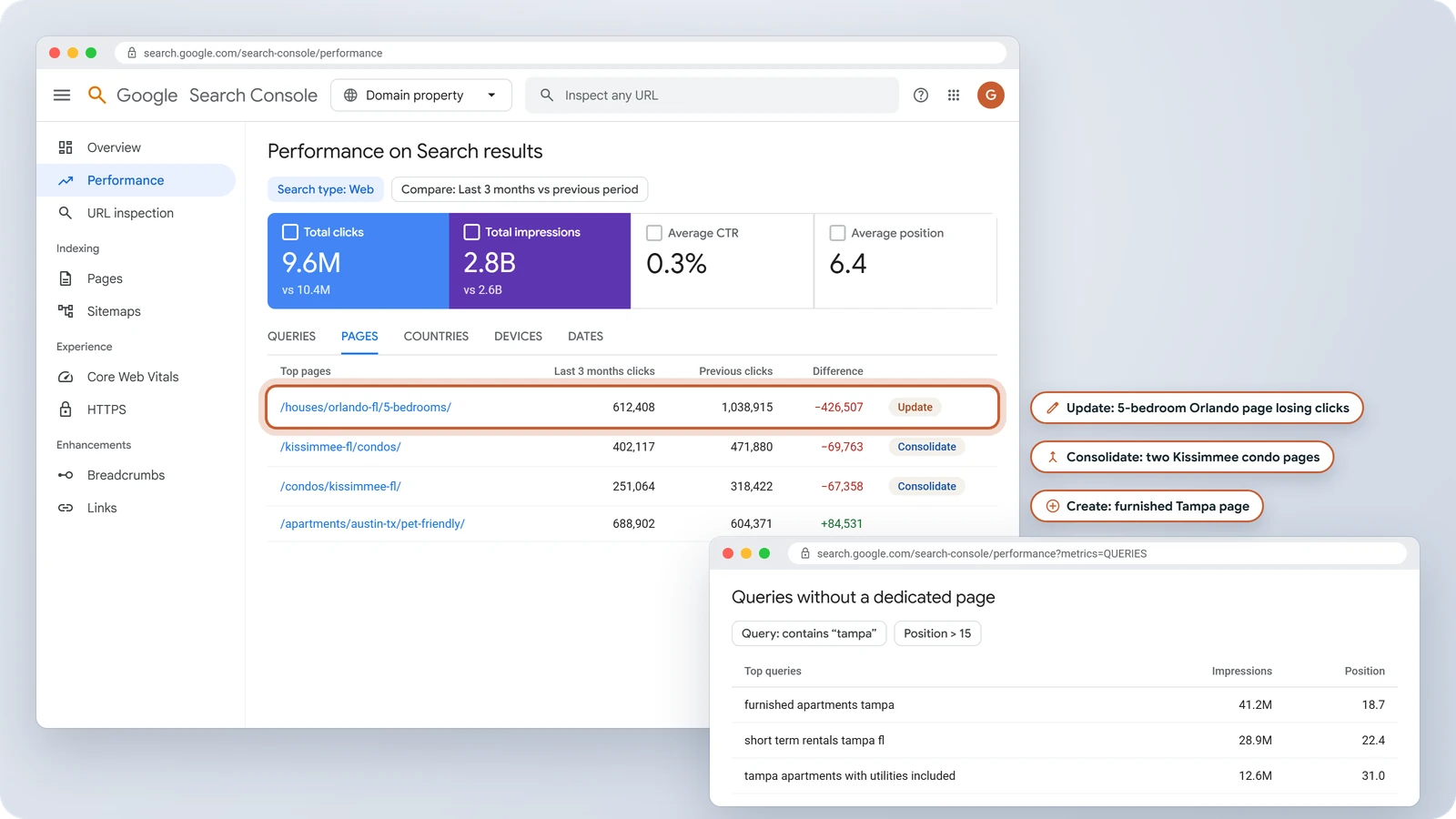Open the help question mark icon
Image resolution: width=1456 pixels, height=819 pixels.
pos(921,96)
